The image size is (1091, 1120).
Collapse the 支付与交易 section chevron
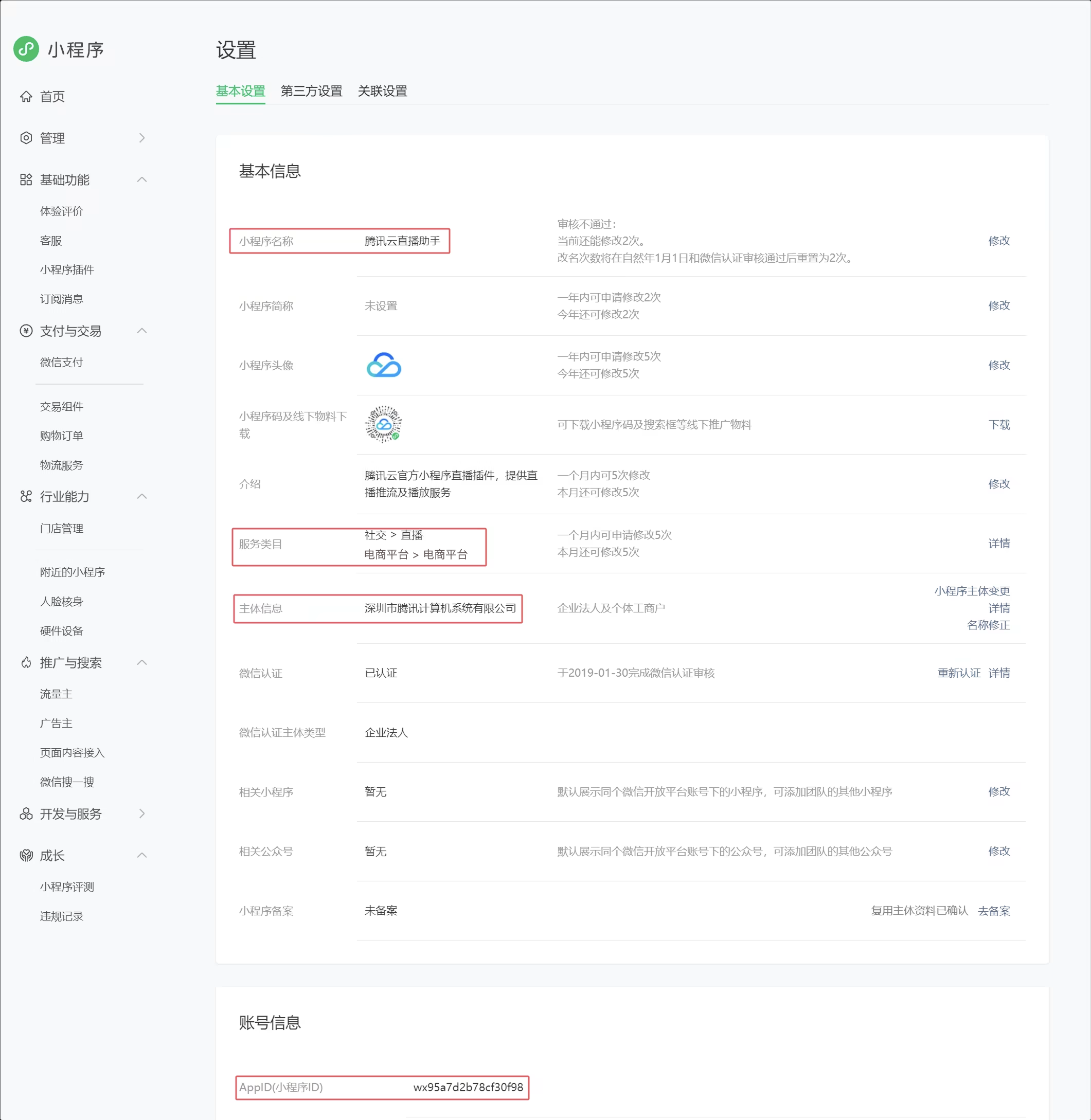[142, 331]
